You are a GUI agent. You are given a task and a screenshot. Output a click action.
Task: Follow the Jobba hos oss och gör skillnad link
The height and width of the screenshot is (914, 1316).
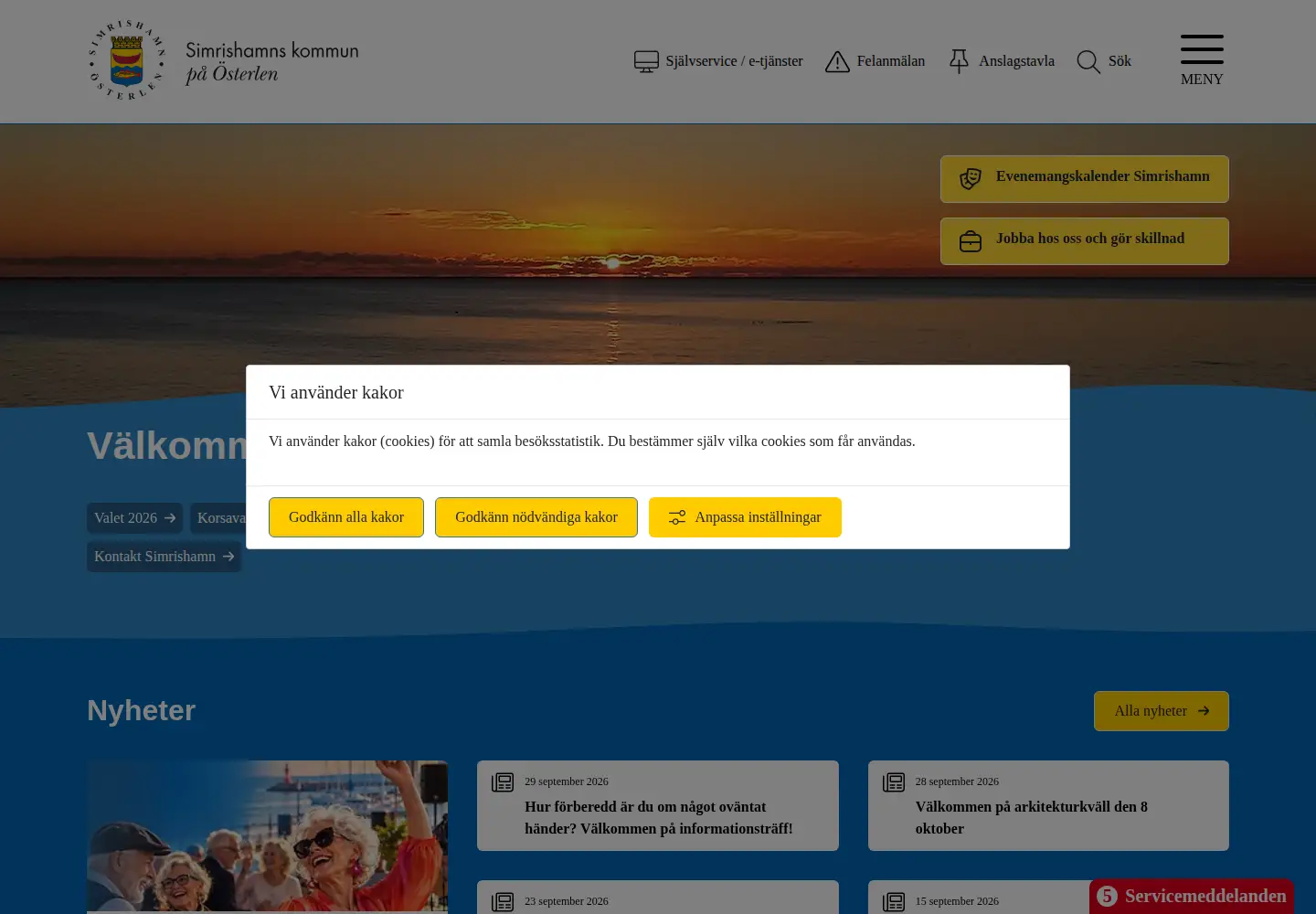[x=1085, y=241]
